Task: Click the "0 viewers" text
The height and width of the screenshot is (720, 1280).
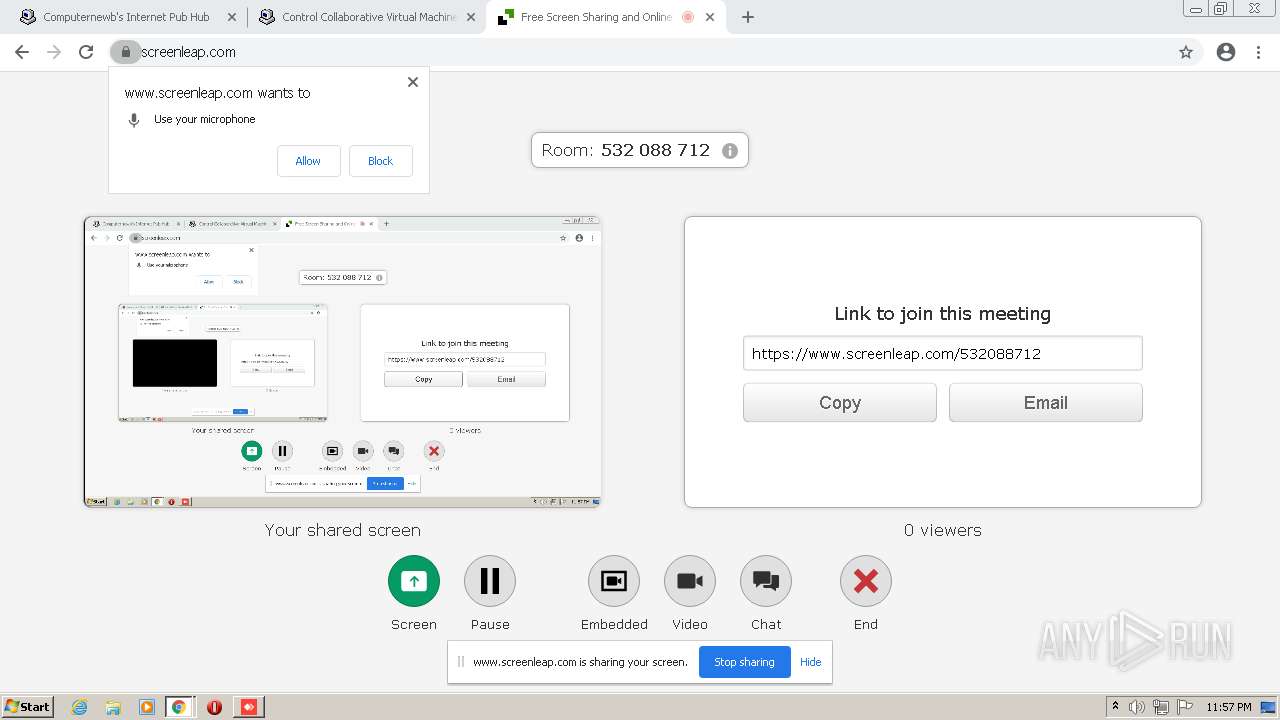Action: pos(943,530)
